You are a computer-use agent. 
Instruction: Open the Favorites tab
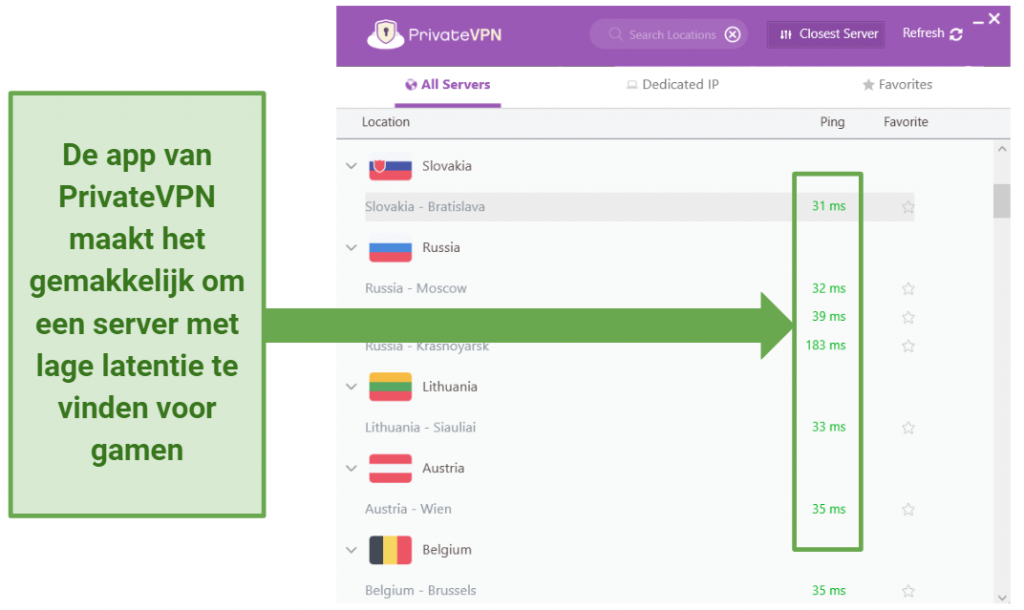click(x=896, y=84)
